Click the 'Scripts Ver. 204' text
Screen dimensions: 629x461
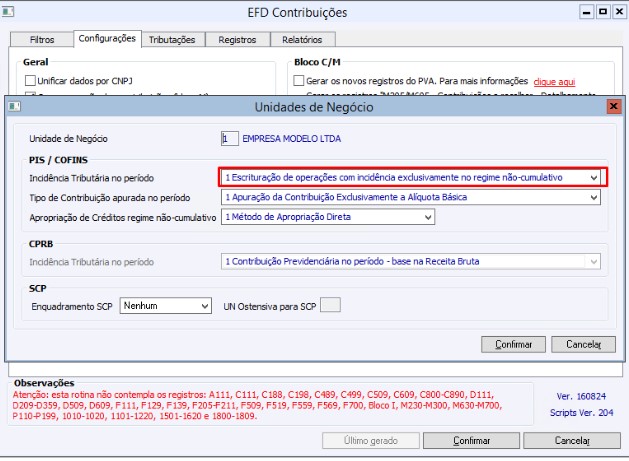pyautogui.click(x=581, y=412)
